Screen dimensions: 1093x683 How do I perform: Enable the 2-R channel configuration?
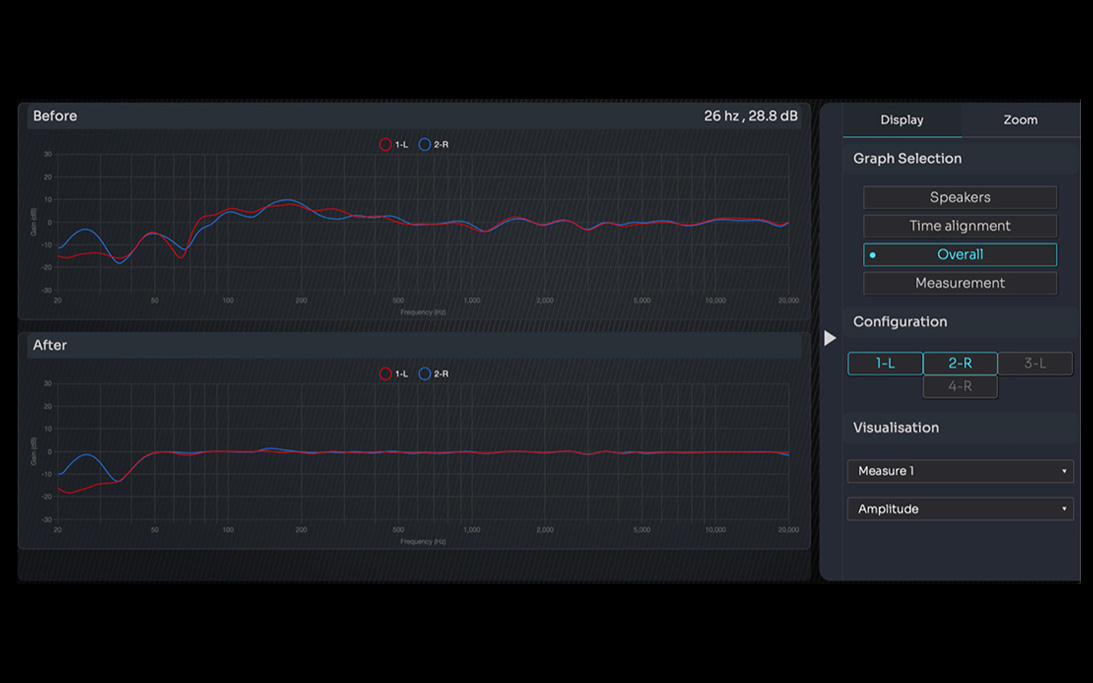coord(959,363)
